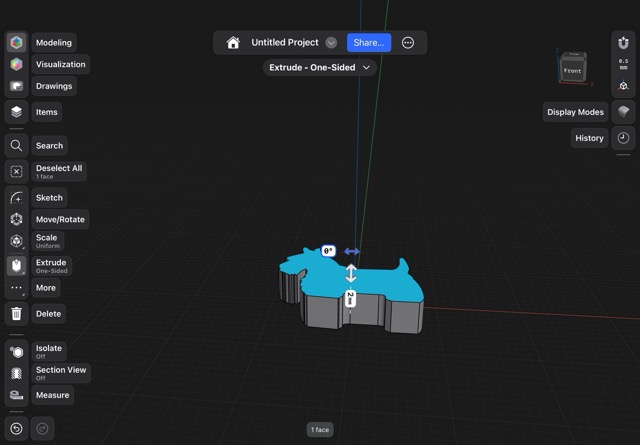Click the Search magnifier icon
This screenshot has height=445, width=640.
[16, 145]
